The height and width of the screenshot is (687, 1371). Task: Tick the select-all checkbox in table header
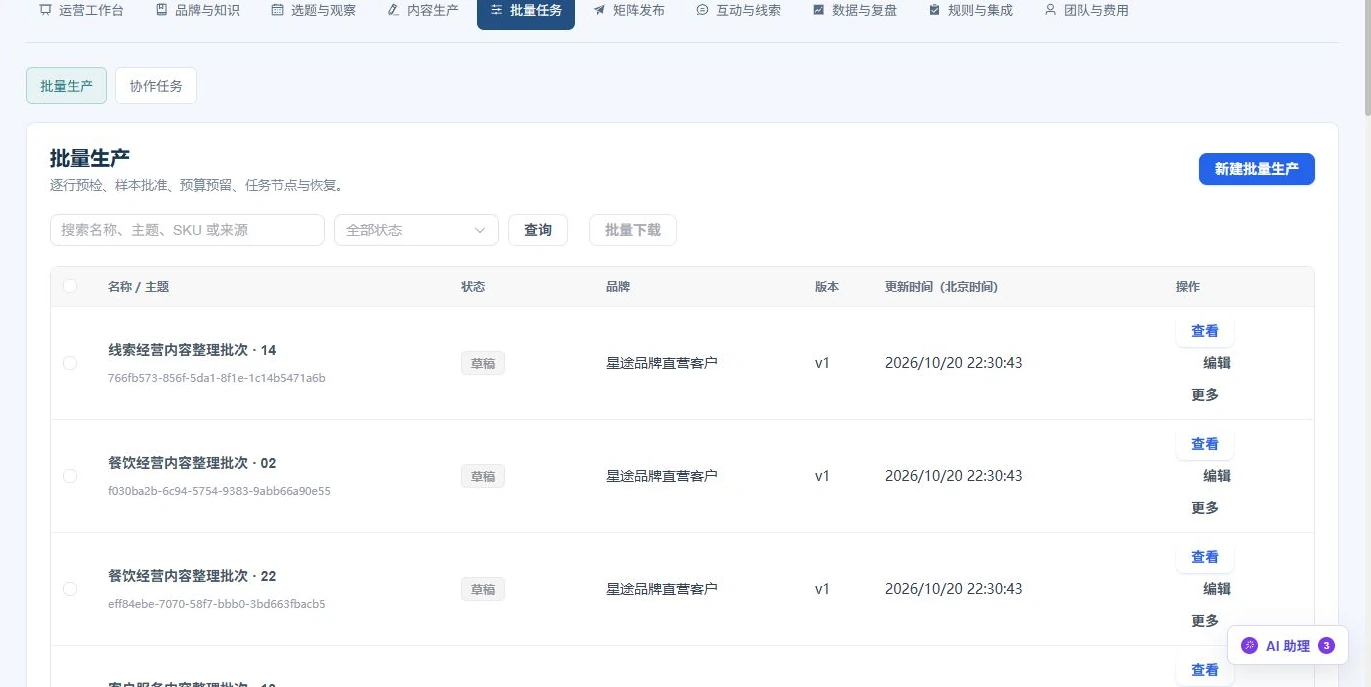pos(70,286)
